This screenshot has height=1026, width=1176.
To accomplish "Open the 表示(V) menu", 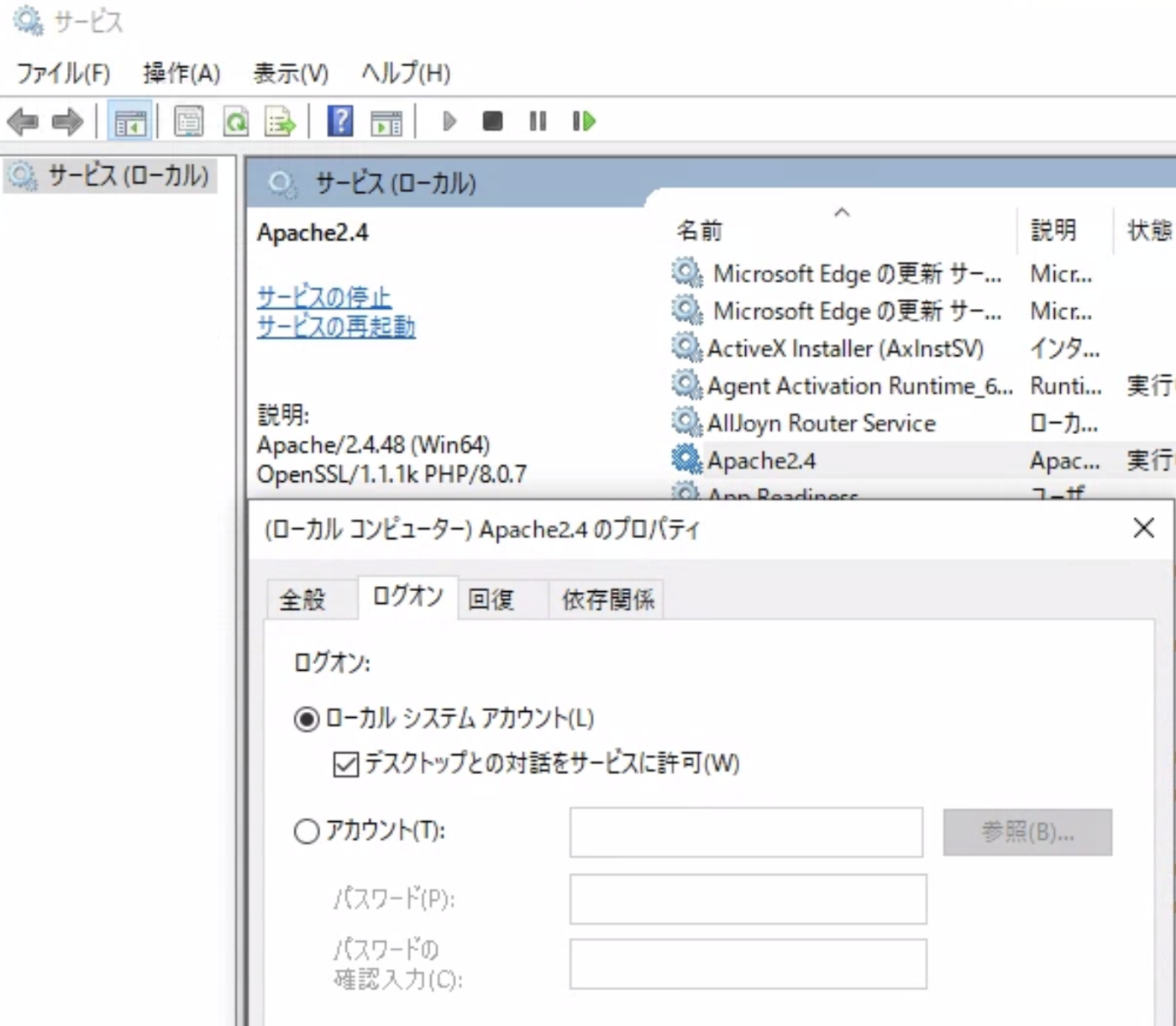I will [x=291, y=73].
